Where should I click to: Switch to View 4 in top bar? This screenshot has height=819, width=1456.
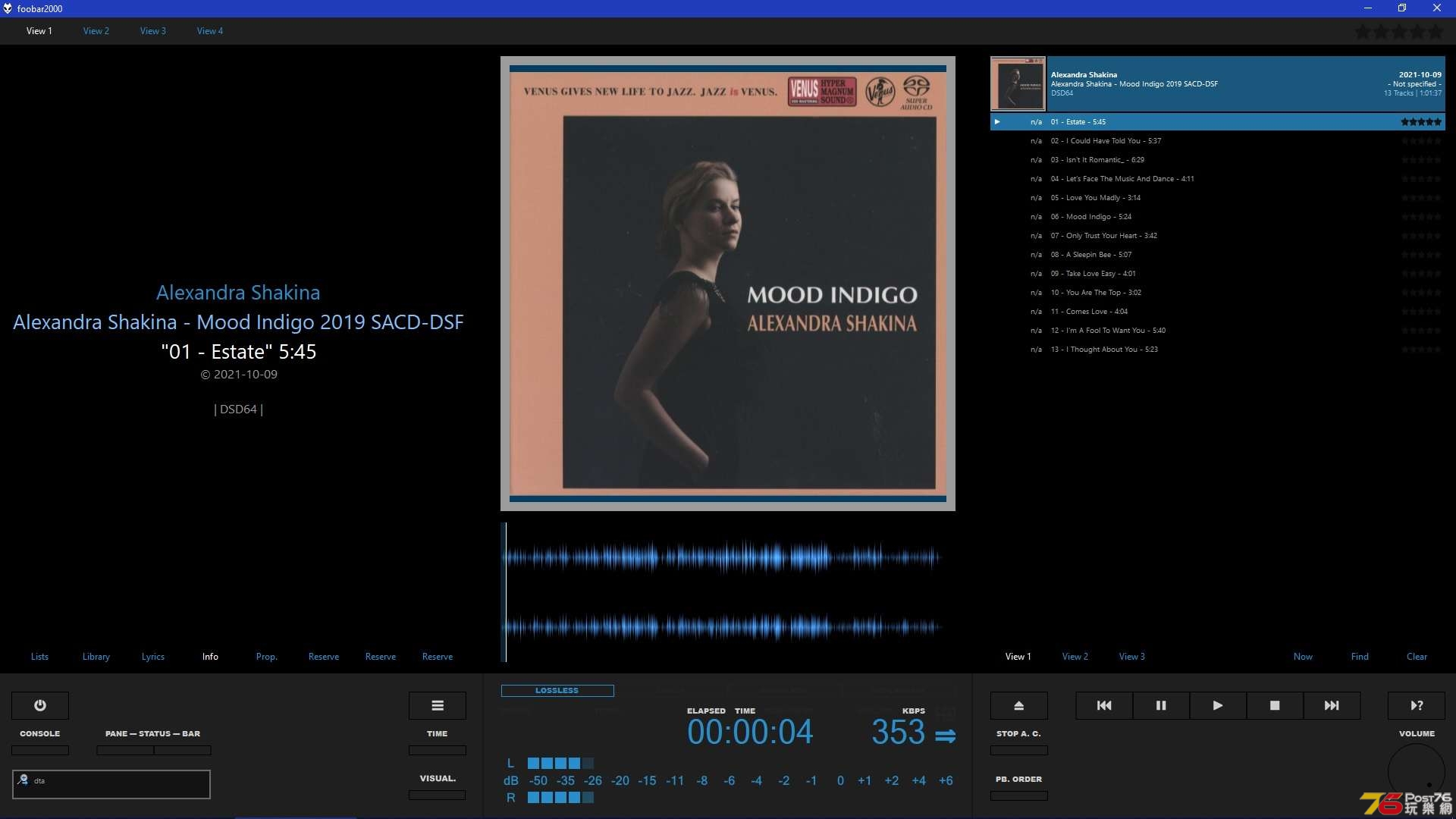point(210,31)
